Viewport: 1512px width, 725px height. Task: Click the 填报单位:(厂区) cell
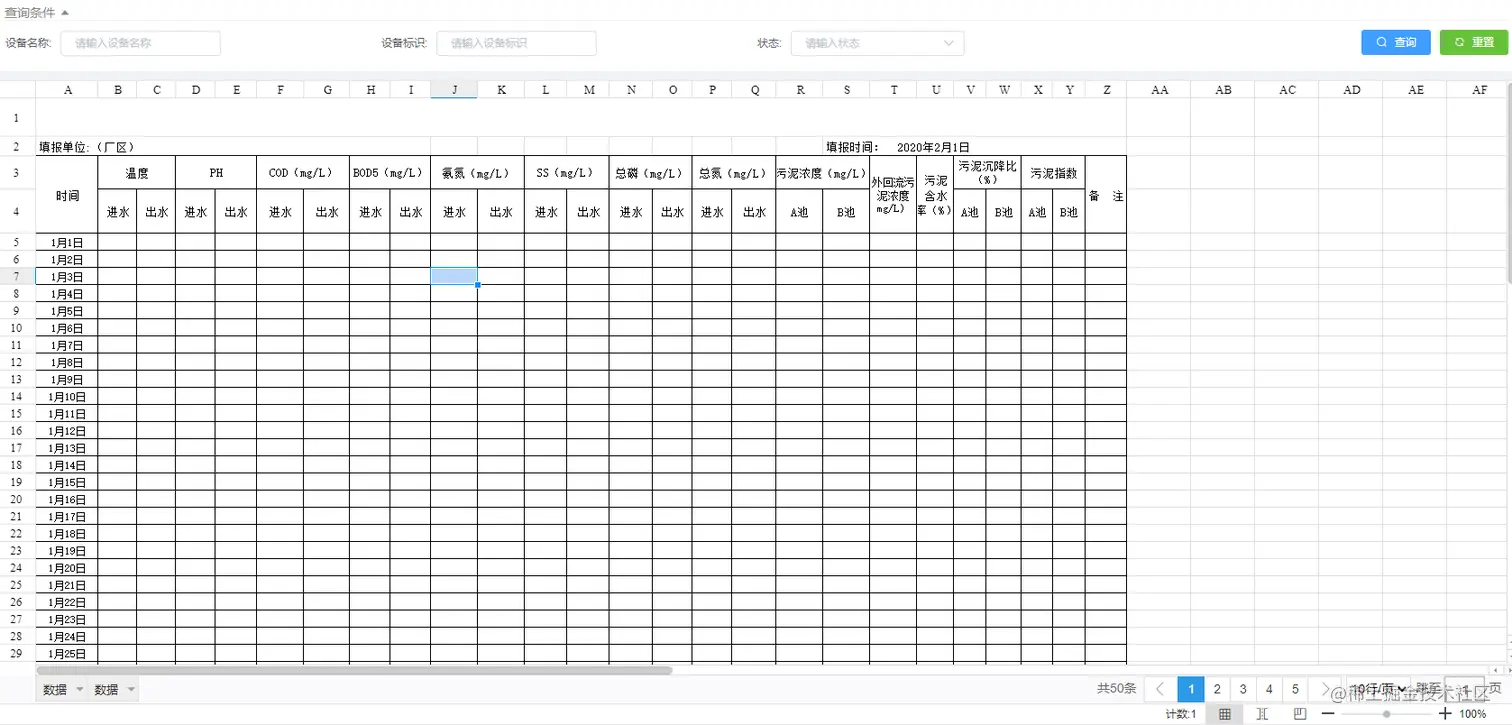[x=87, y=147]
